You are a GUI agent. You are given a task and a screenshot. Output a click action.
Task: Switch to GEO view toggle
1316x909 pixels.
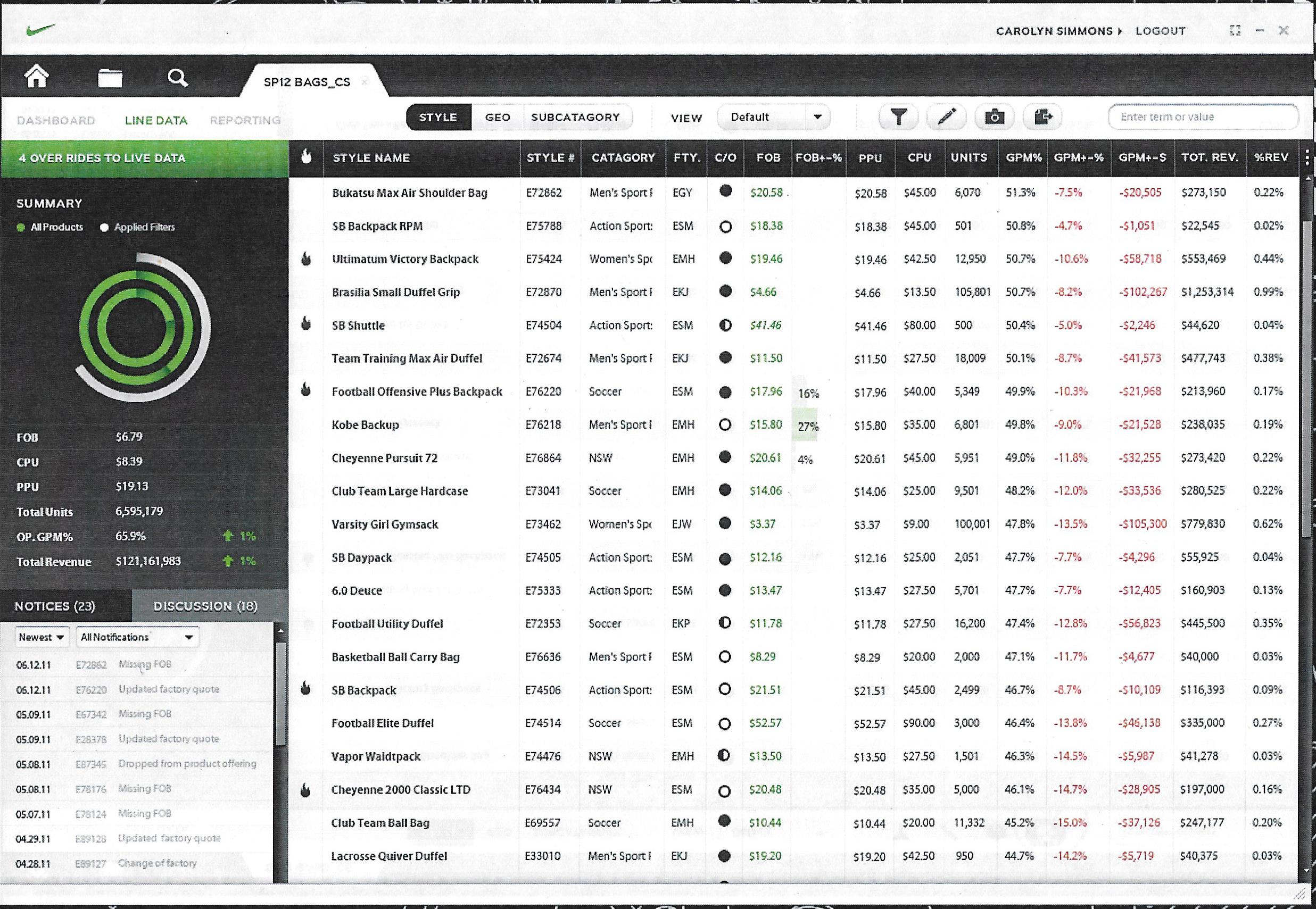pyautogui.click(x=498, y=118)
